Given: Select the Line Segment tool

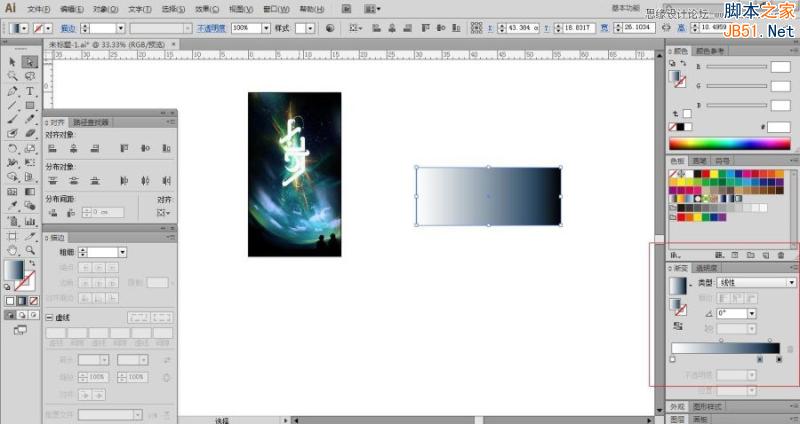Looking at the screenshot, I should pos(13,105).
